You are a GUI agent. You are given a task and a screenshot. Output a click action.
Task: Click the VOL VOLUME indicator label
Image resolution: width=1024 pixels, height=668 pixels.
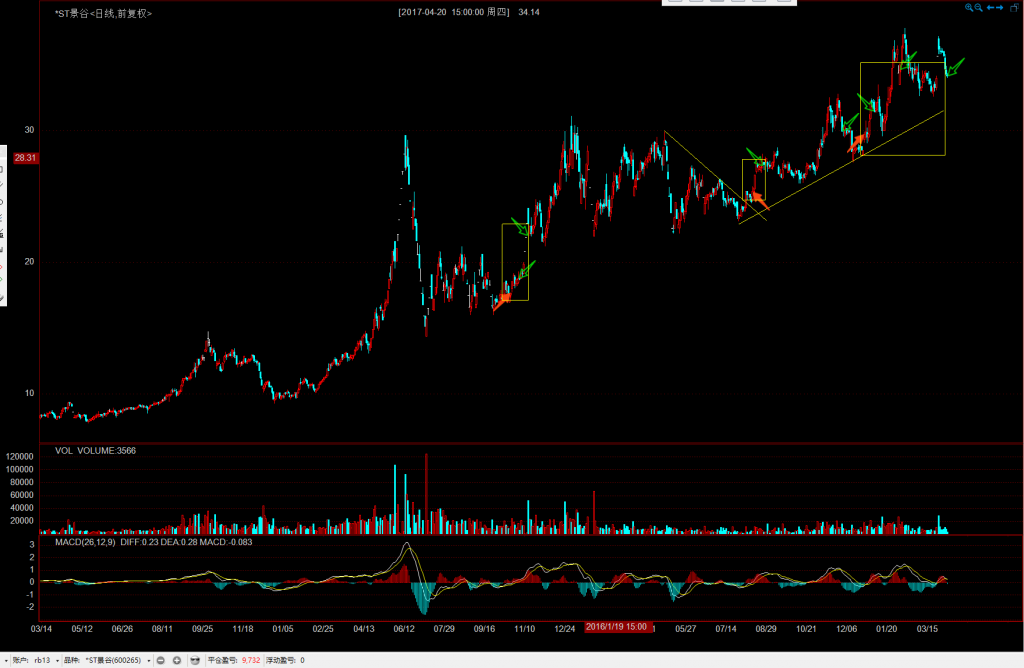click(x=95, y=450)
